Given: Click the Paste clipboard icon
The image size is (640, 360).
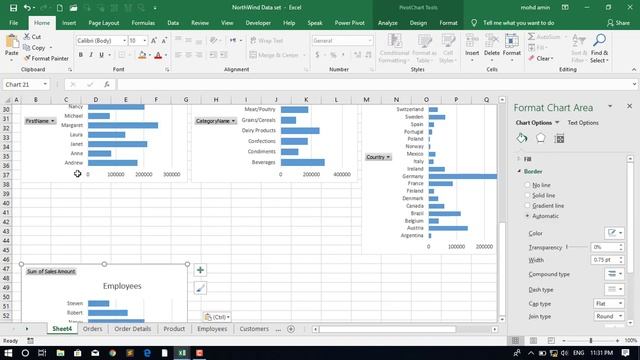Looking at the screenshot, I should 11,42.
